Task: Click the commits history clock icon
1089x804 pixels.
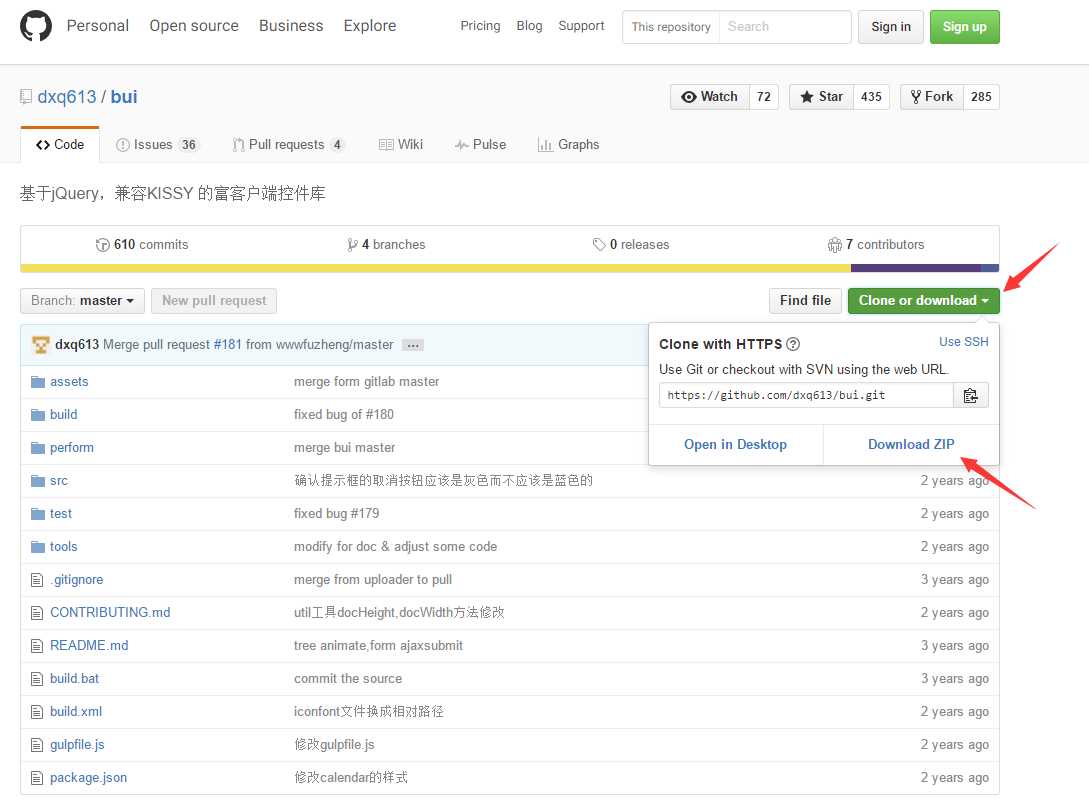Action: (x=103, y=245)
